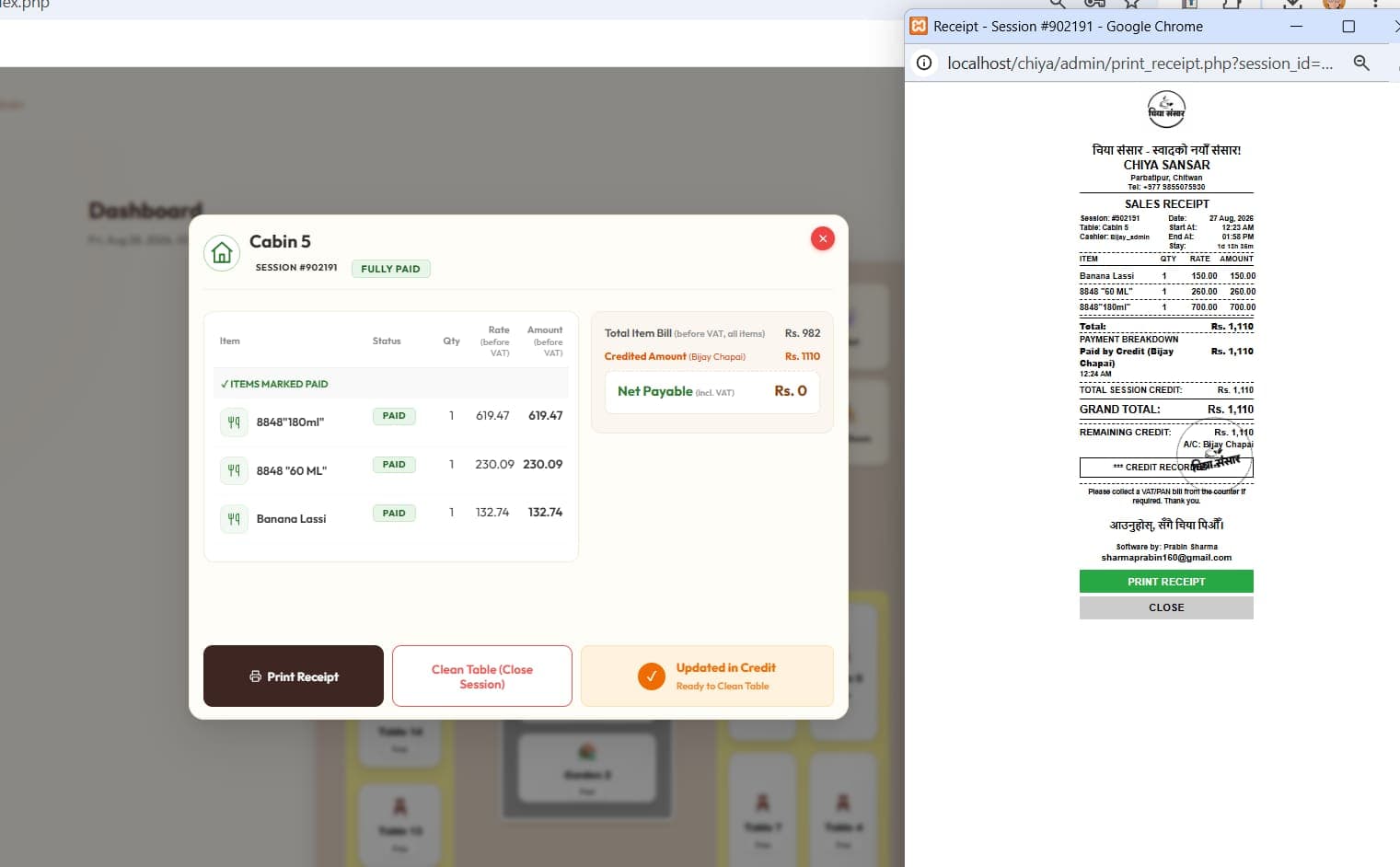Click the ITEMS MARKED PAID header row
Screen dimensions: 1400x867
point(391,384)
